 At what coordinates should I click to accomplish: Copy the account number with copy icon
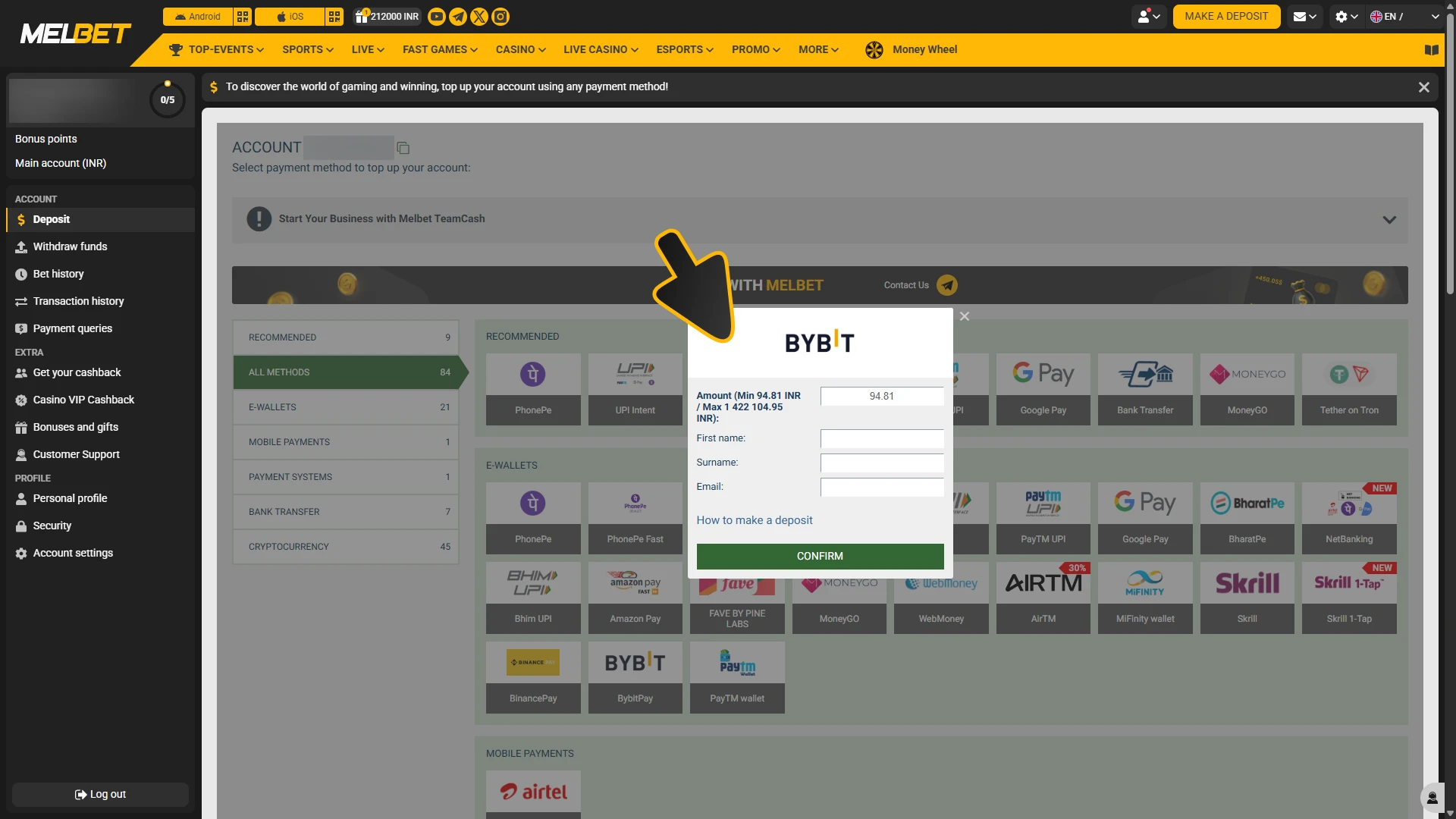click(x=403, y=148)
